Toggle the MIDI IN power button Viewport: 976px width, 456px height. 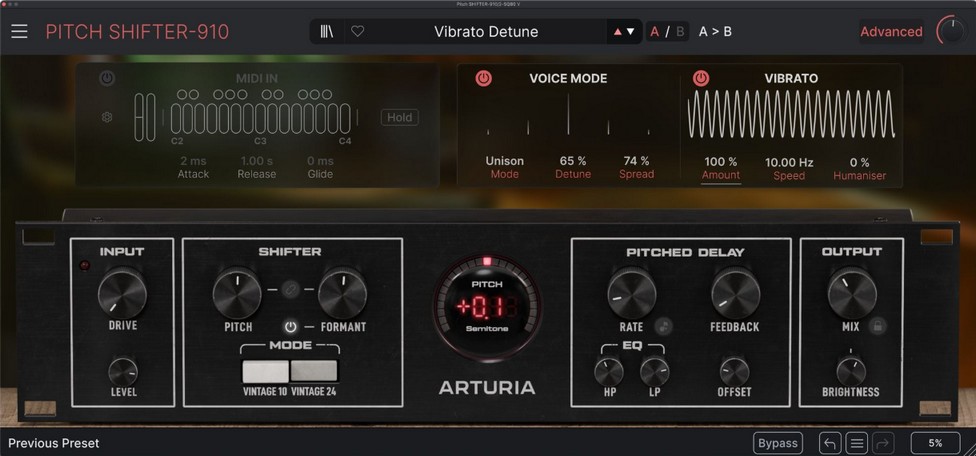[x=107, y=78]
